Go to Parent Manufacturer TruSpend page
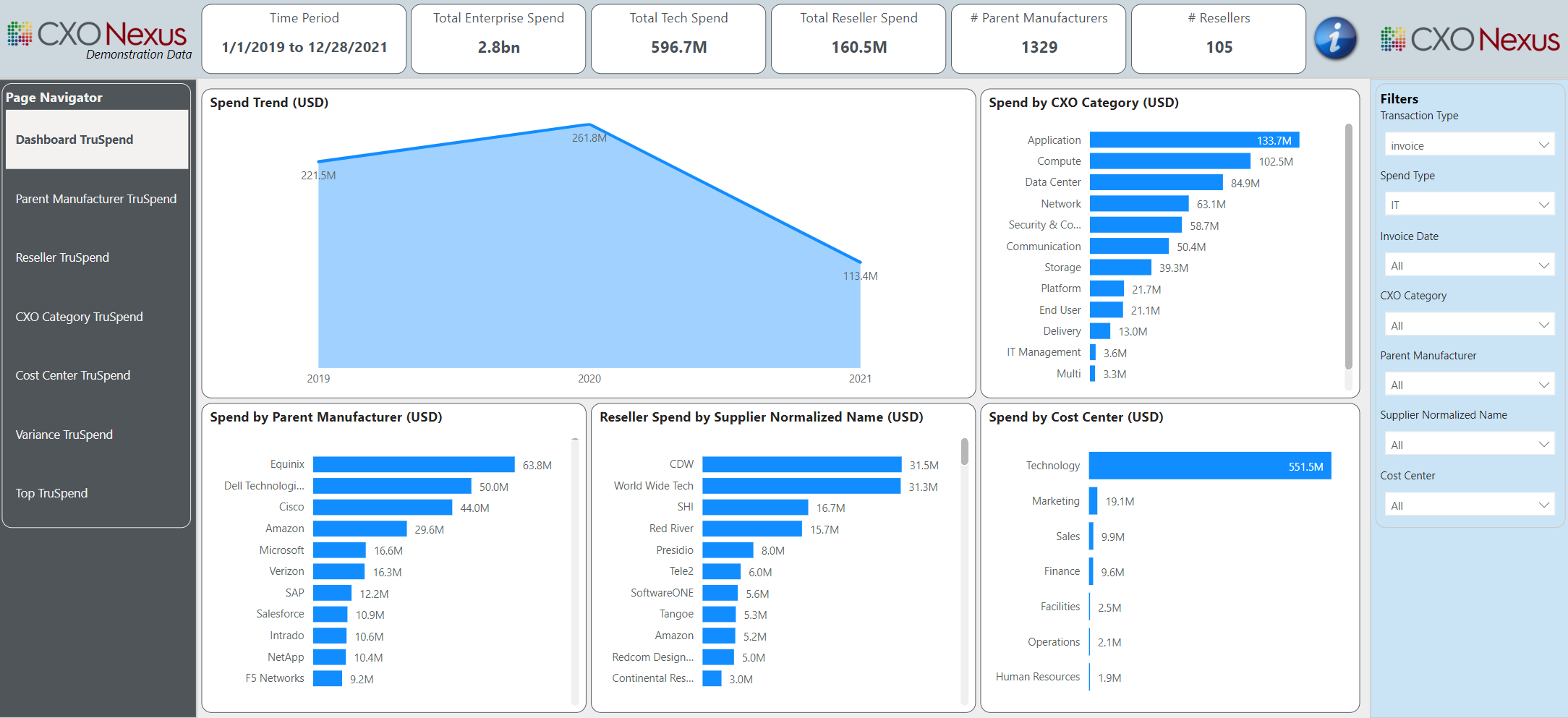This screenshot has height=718, width=1568. 96,199
